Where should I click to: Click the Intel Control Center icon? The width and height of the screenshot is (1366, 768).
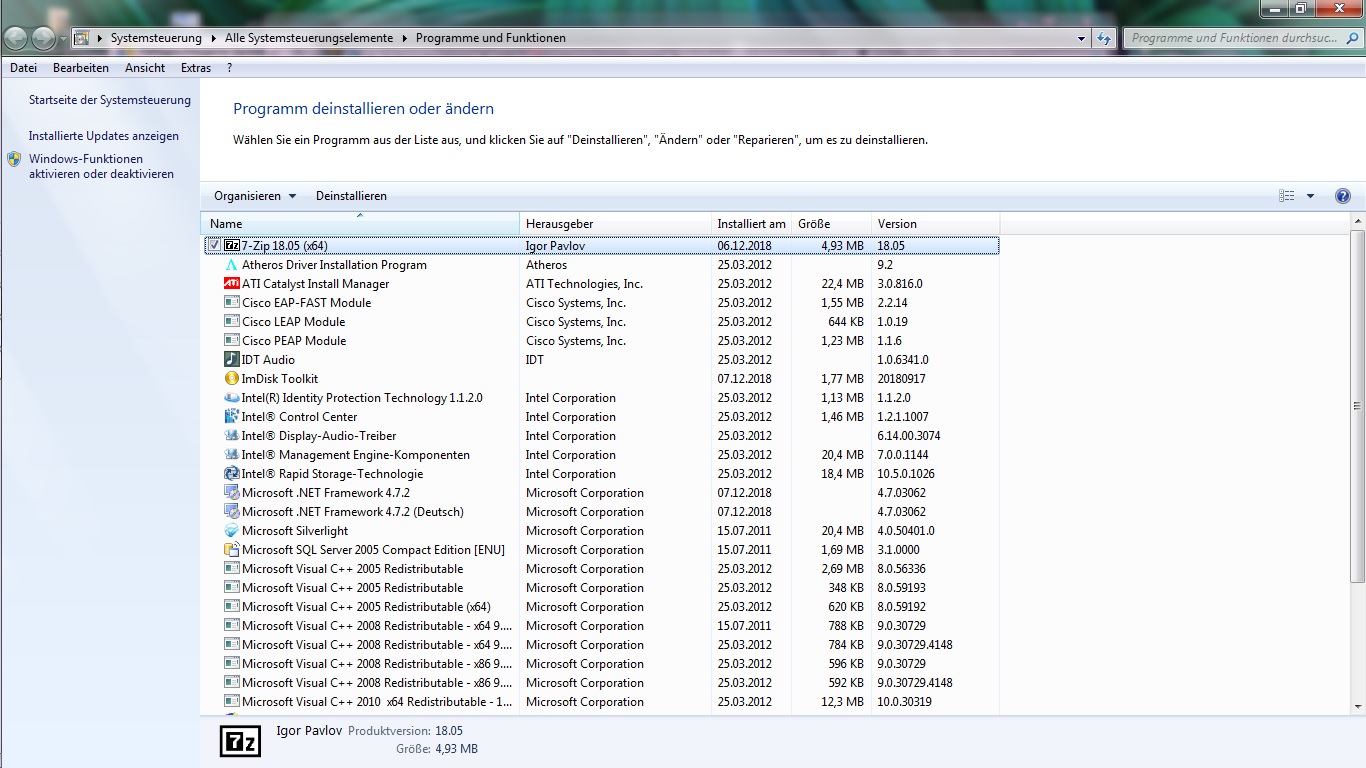[x=232, y=417]
